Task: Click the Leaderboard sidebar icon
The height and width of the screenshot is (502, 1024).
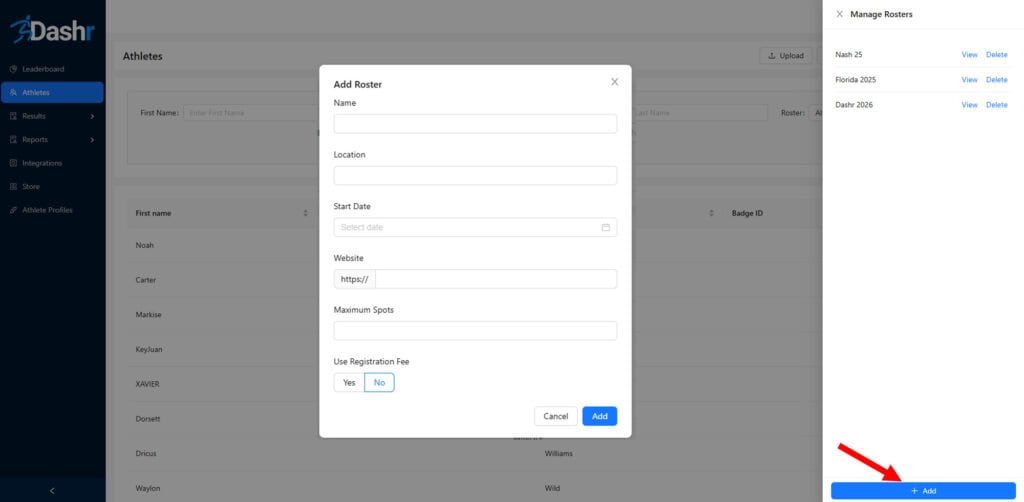Action: pyautogui.click(x=13, y=69)
